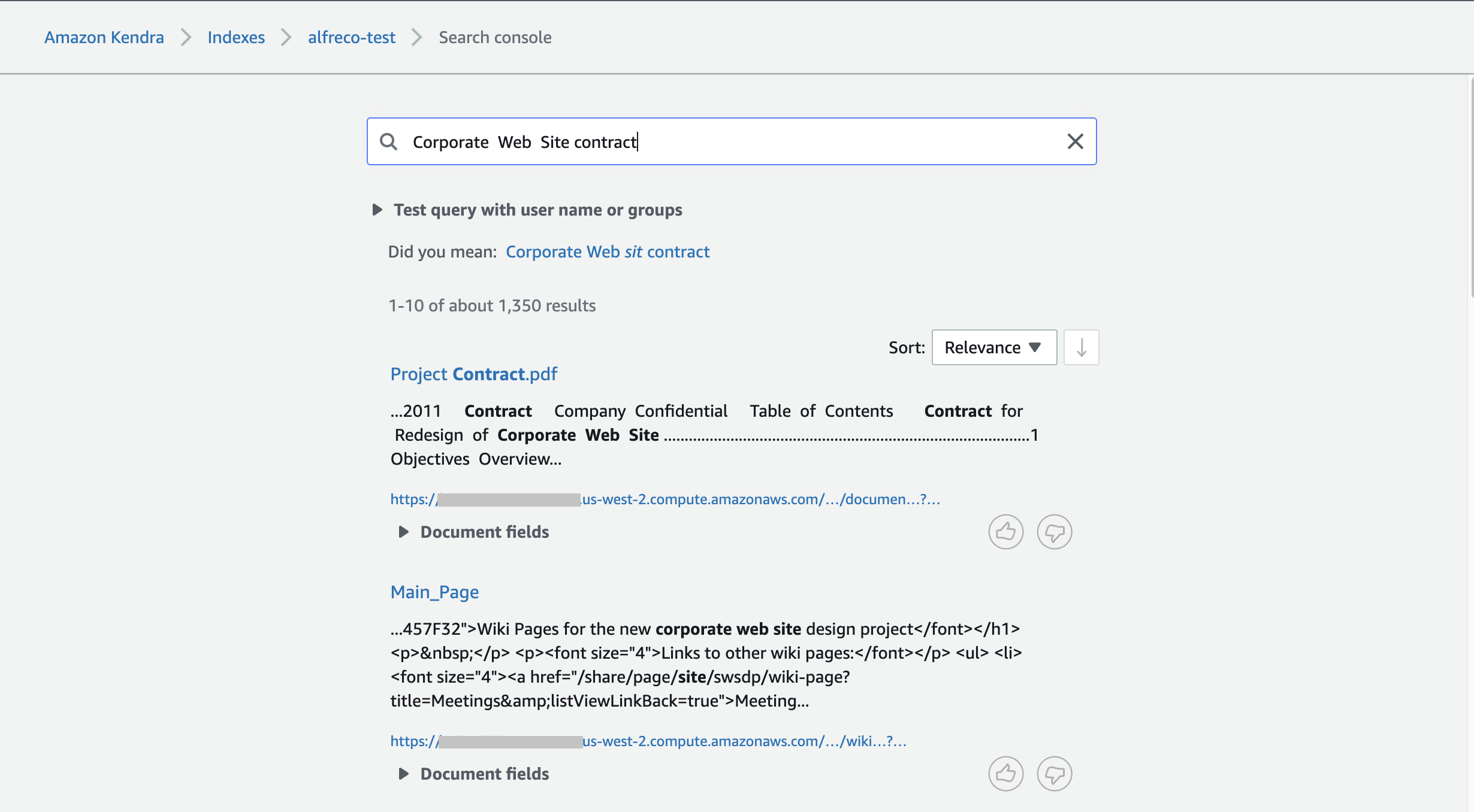Thumbs down the Main_Page result
Screen dimensions: 1474x812
click(1054, 774)
